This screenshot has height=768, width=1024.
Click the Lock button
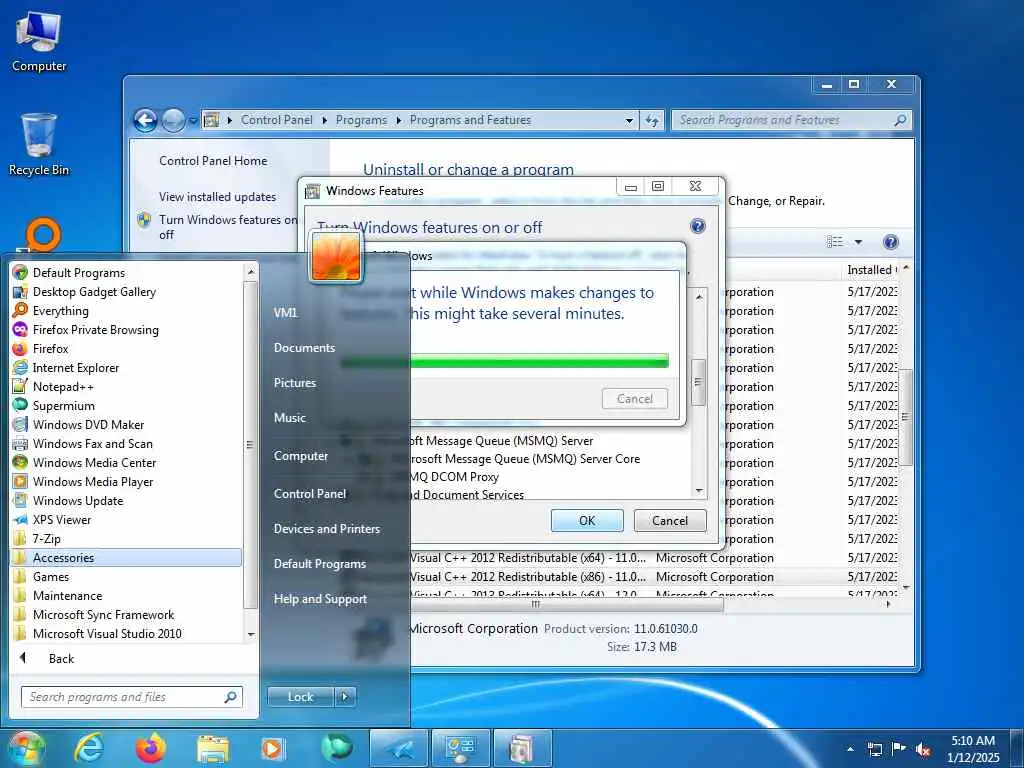(x=300, y=697)
